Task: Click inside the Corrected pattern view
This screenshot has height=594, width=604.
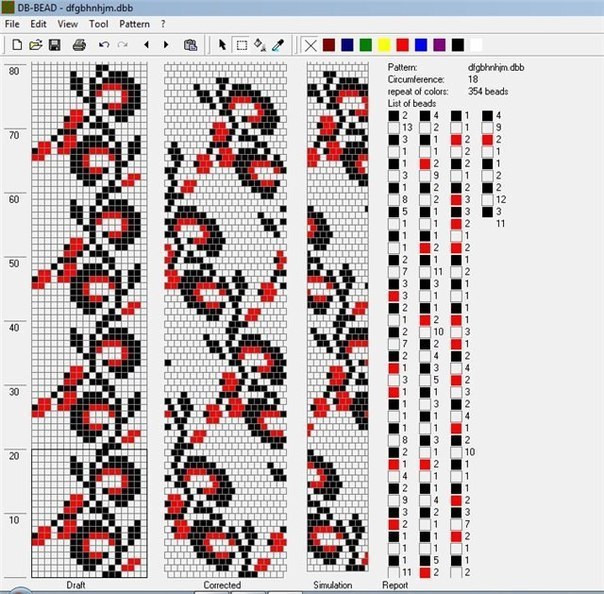Action: point(225,320)
